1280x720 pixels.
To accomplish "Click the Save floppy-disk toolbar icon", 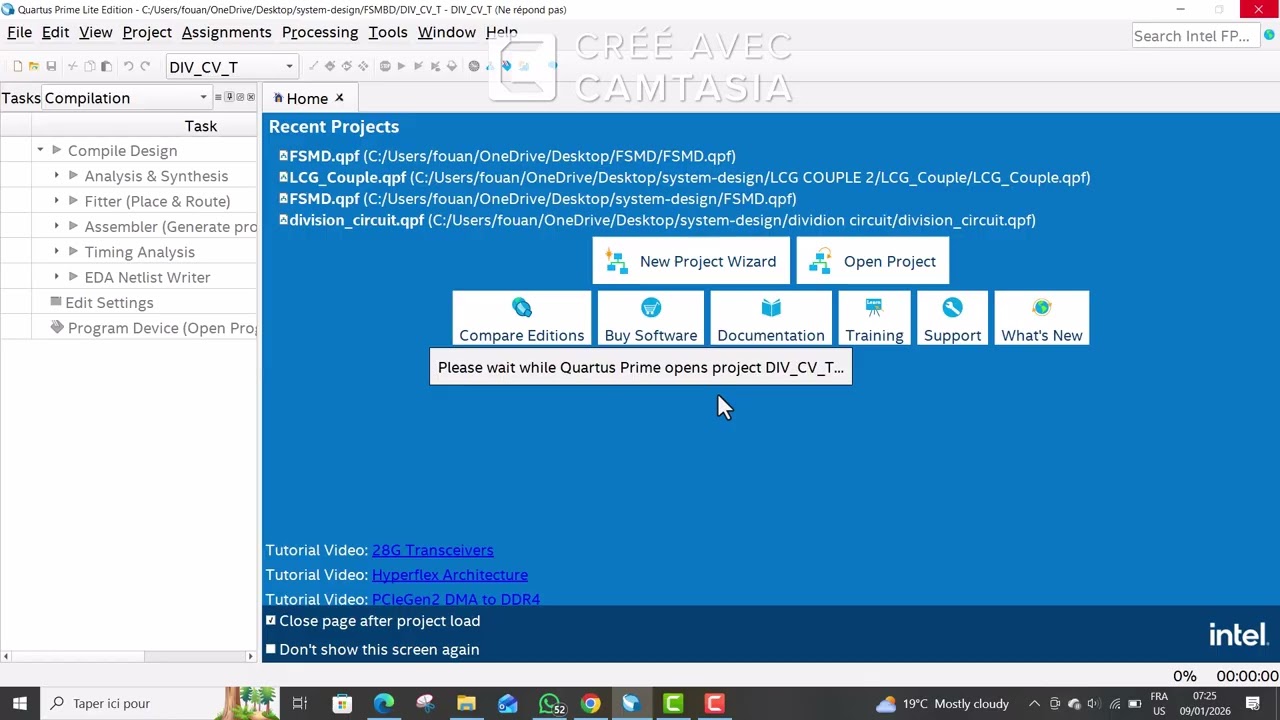I will coord(51,66).
